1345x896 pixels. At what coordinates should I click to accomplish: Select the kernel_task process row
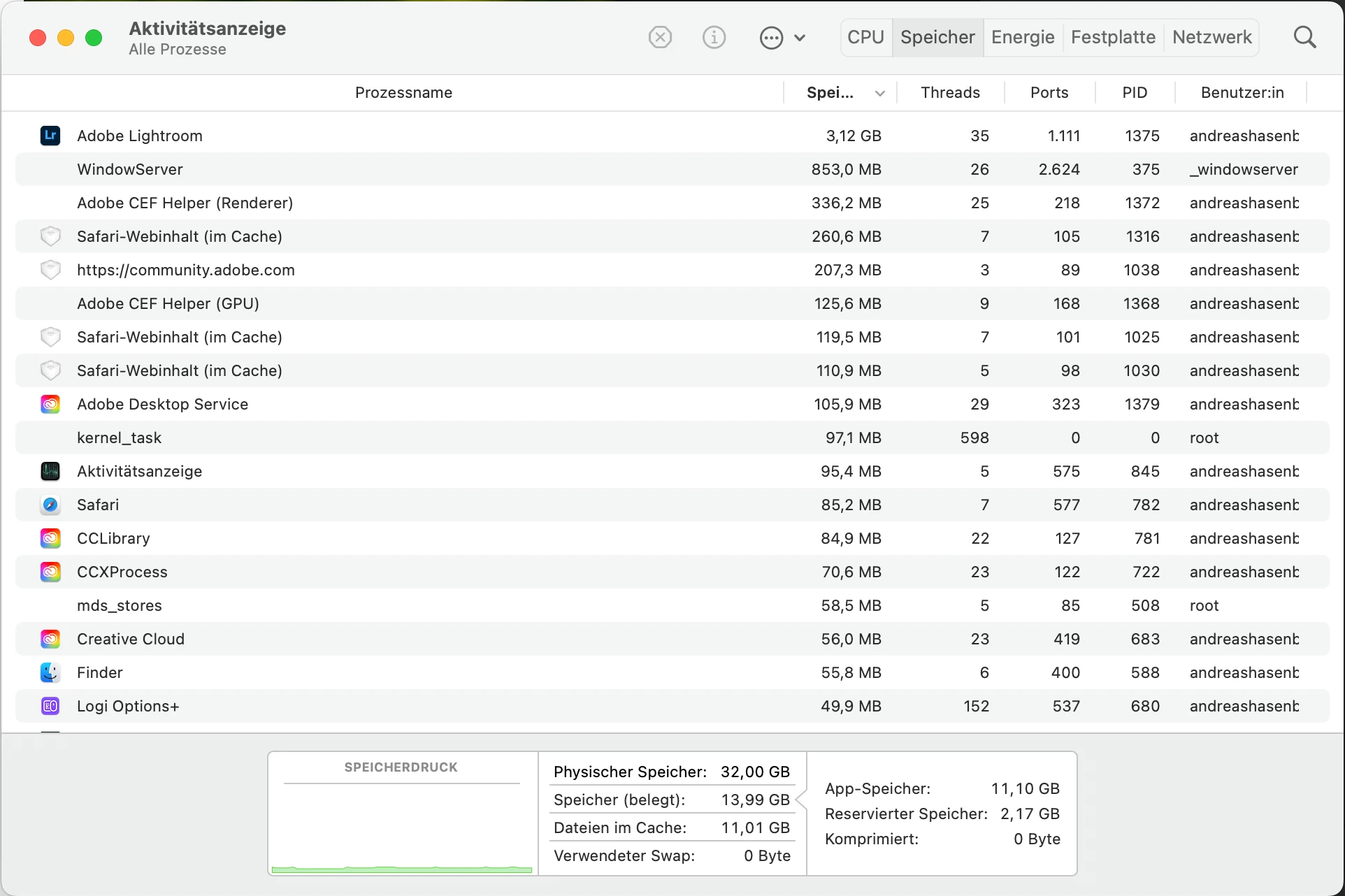419,438
